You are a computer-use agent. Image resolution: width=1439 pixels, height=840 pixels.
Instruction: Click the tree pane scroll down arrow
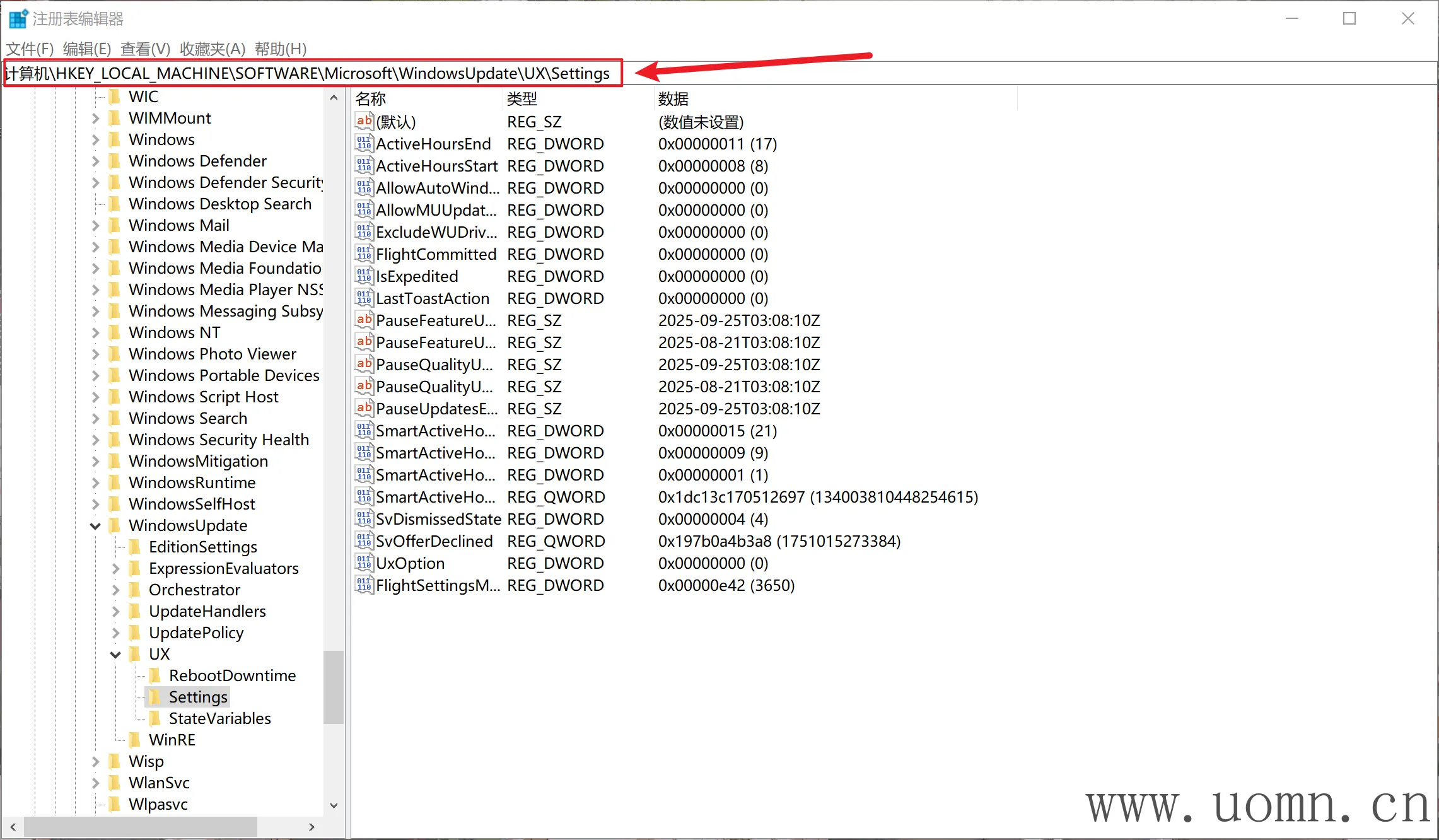point(334,805)
